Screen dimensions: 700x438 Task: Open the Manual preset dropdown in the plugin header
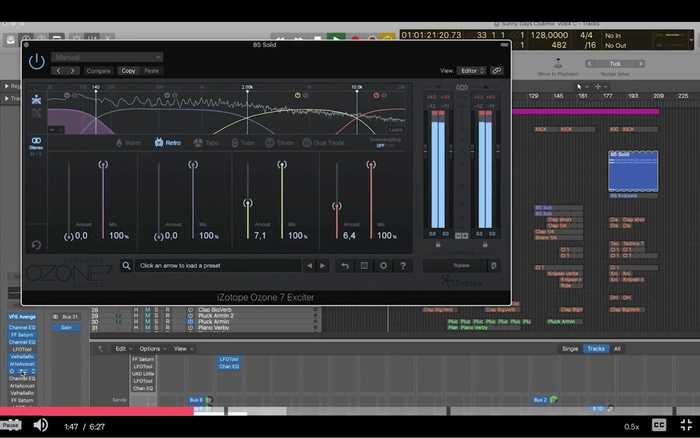(x=107, y=57)
